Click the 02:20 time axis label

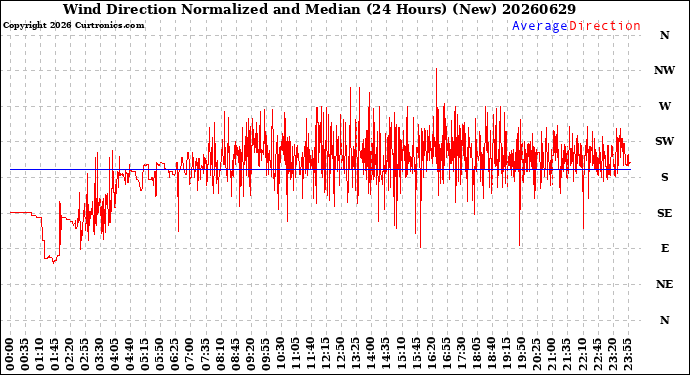coord(70,354)
